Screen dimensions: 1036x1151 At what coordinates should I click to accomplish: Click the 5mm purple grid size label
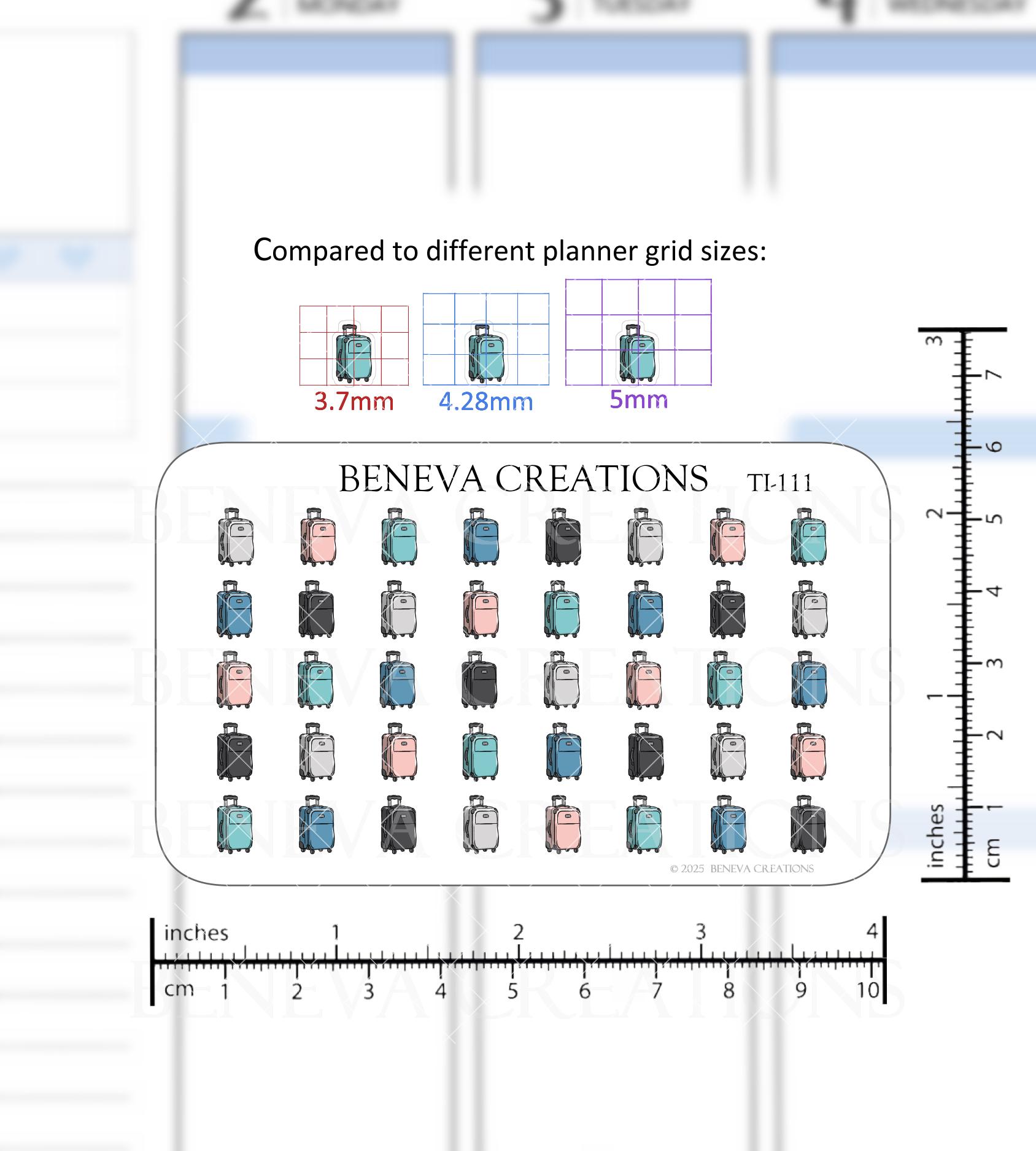point(638,399)
